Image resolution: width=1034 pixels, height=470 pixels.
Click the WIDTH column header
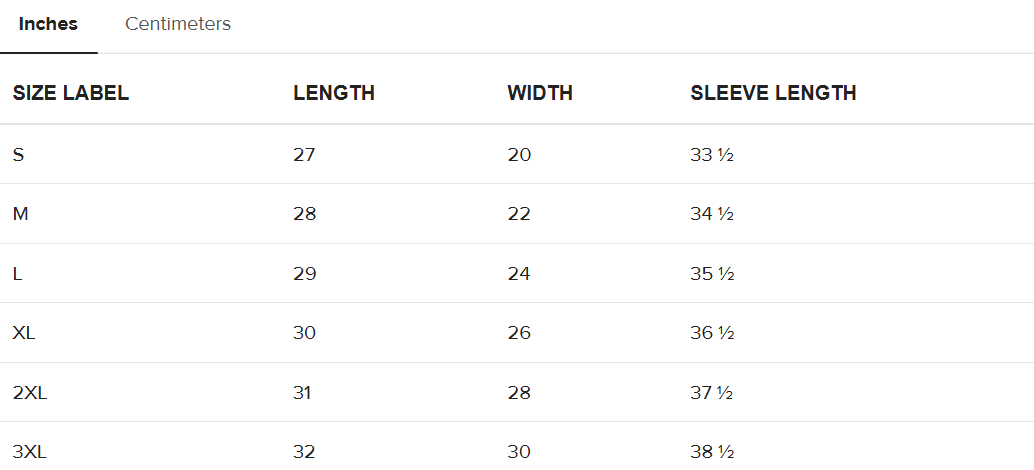pos(540,93)
